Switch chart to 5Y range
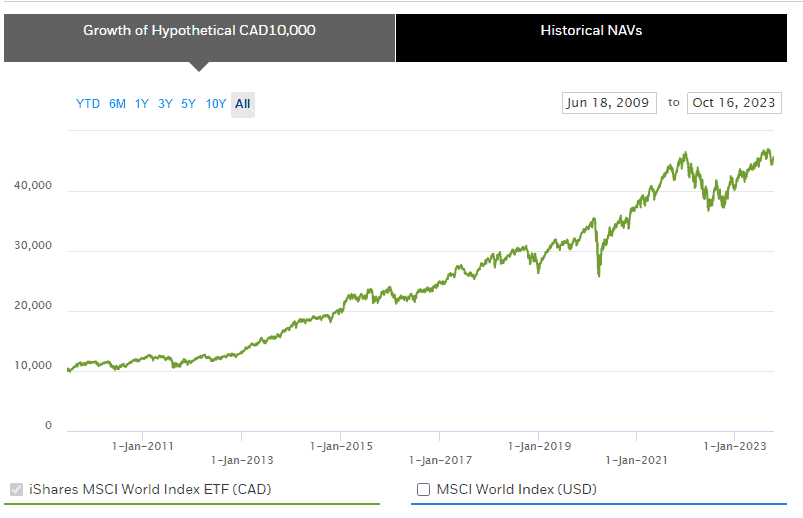This screenshot has height=518, width=803. coord(188,104)
